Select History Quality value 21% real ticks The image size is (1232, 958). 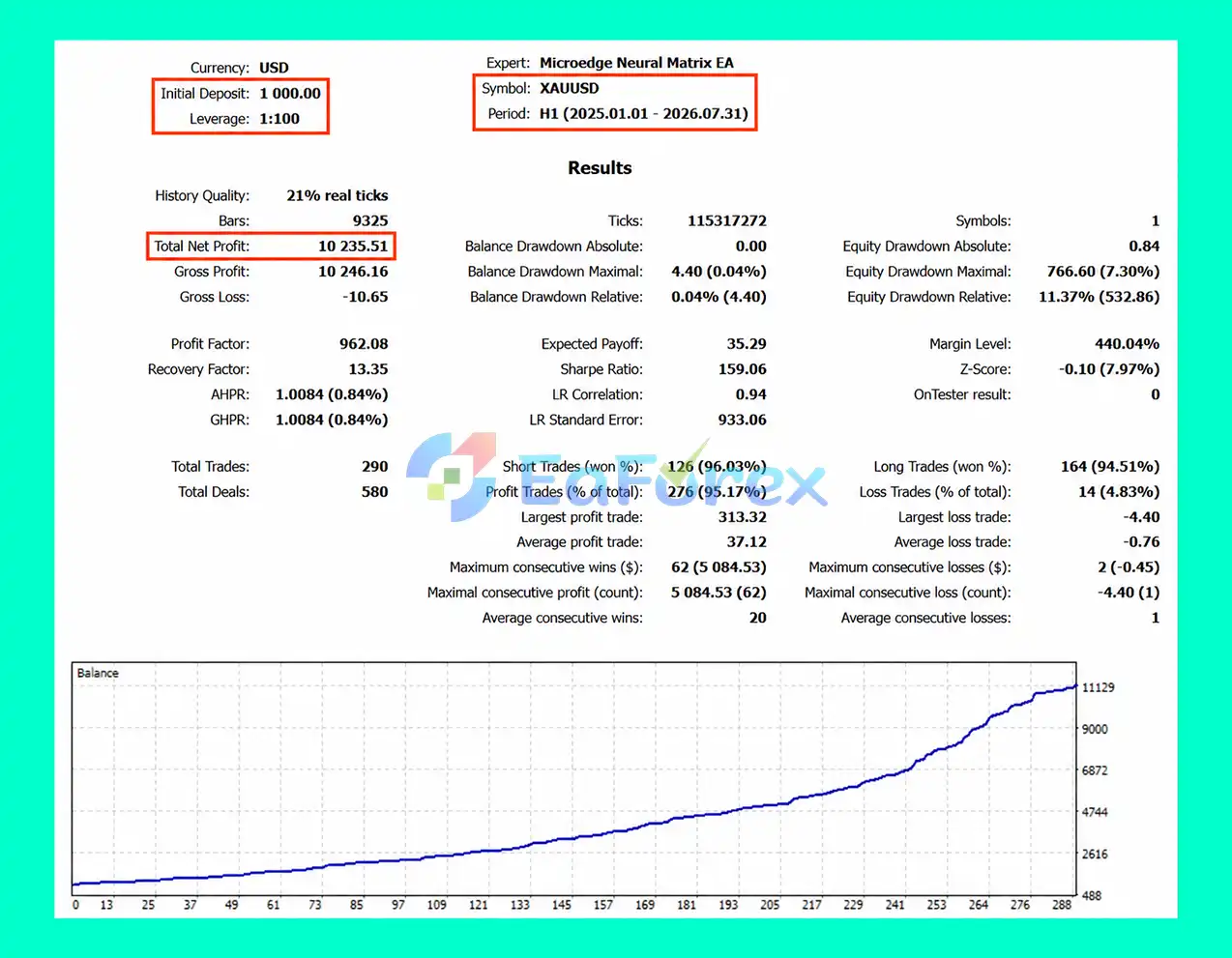point(337,195)
